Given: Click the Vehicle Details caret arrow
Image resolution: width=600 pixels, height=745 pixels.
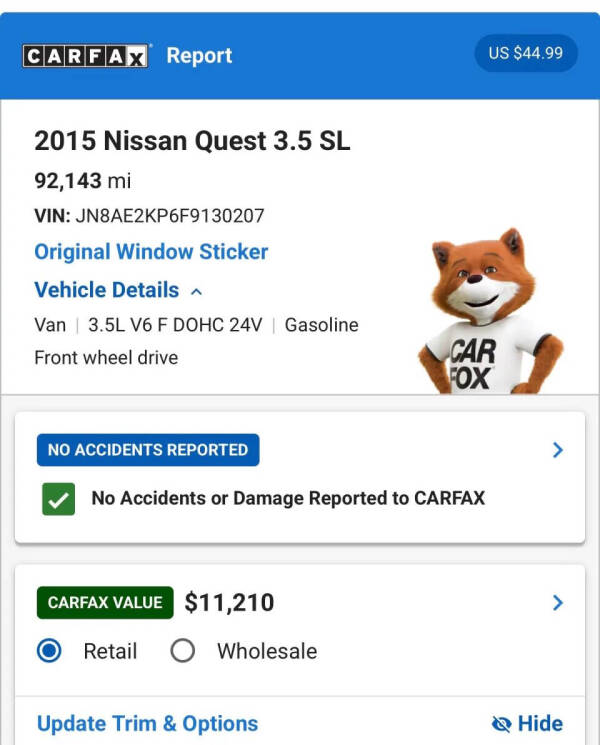Looking at the screenshot, I should tap(196, 292).
